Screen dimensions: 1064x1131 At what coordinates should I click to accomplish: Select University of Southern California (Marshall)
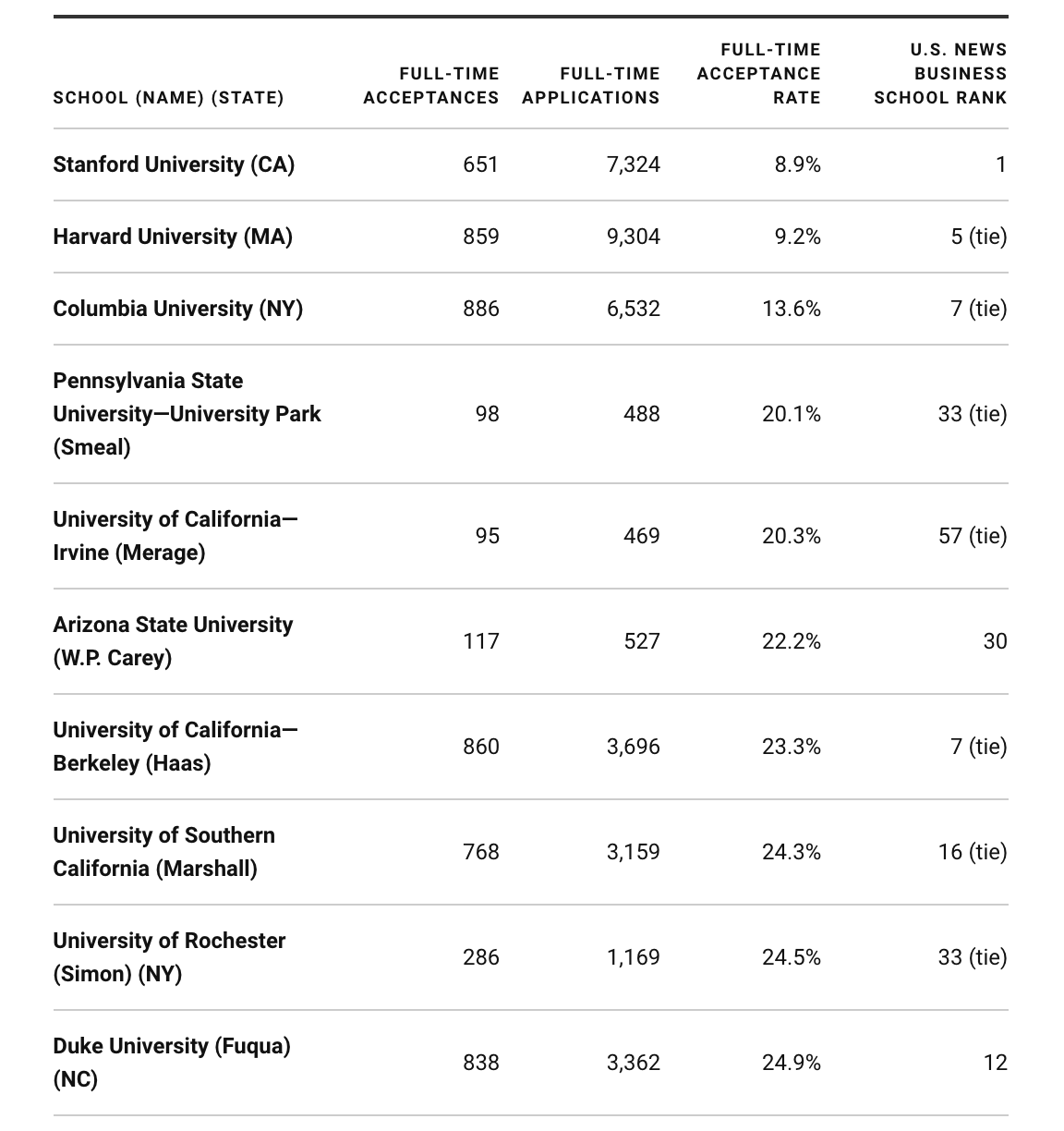click(x=163, y=852)
